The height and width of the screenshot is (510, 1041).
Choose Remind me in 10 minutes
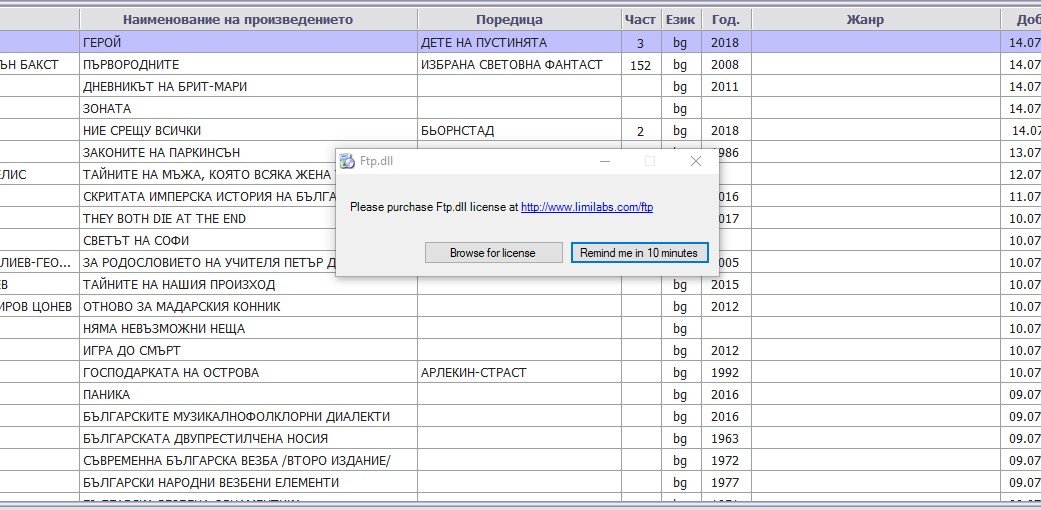click(640, 253)
